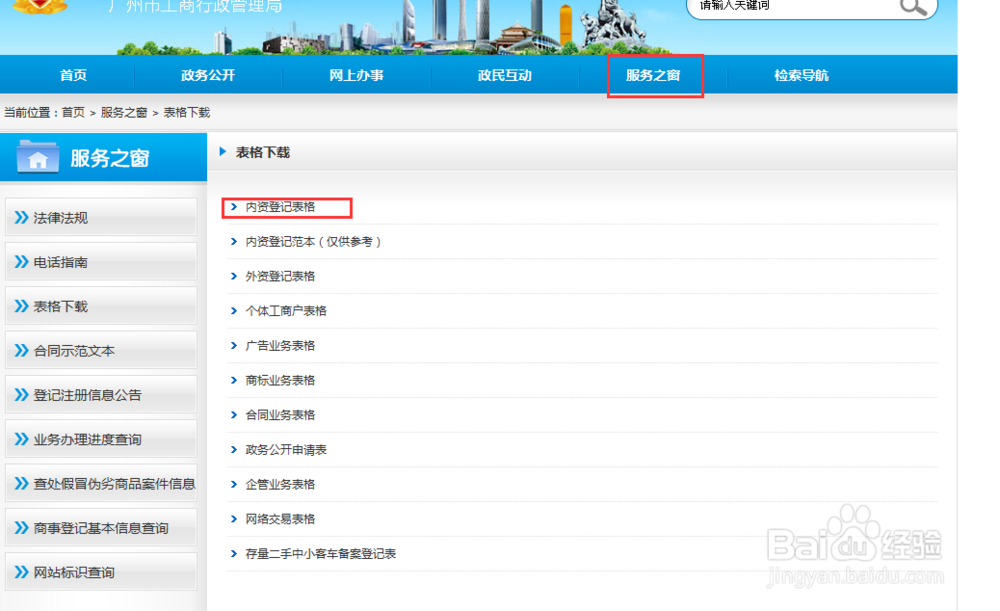Image resolution: width=1000 pixels, height=611 pixels.
Task: Select the chevron icon before 法律法规
Action: click(x=22, y=217)
